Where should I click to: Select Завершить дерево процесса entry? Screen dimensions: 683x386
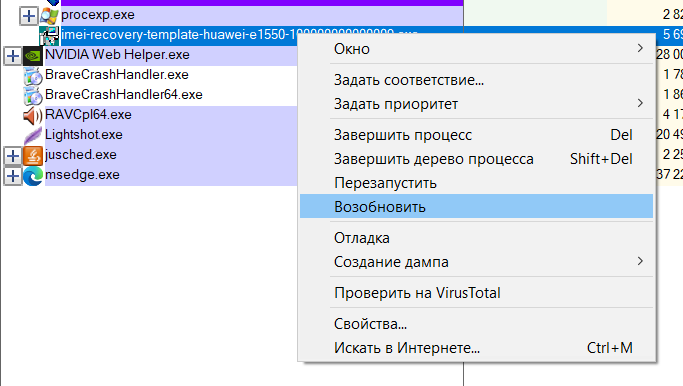click(x=477, y=159)
